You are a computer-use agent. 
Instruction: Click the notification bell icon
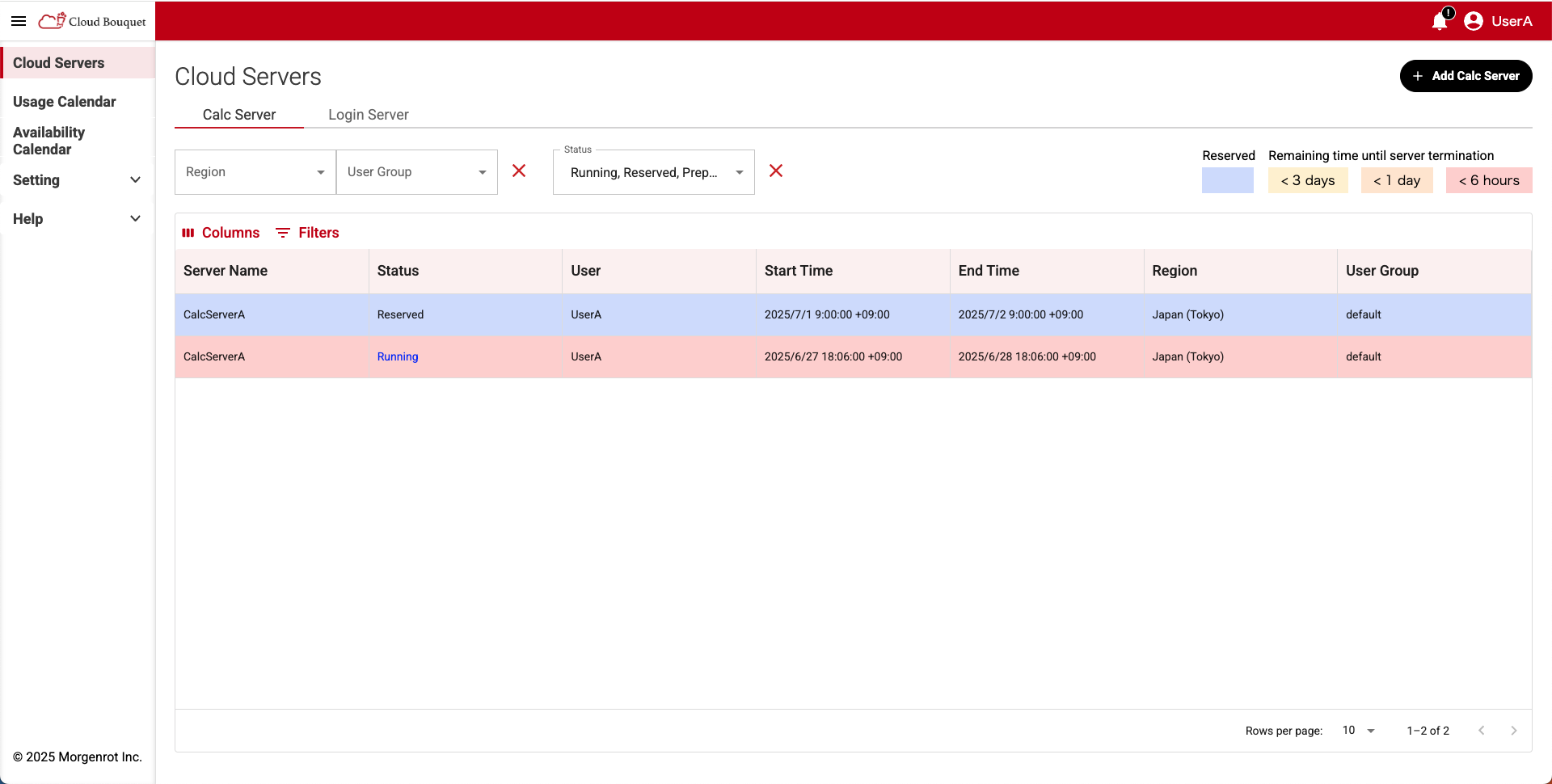point(1439,22)
